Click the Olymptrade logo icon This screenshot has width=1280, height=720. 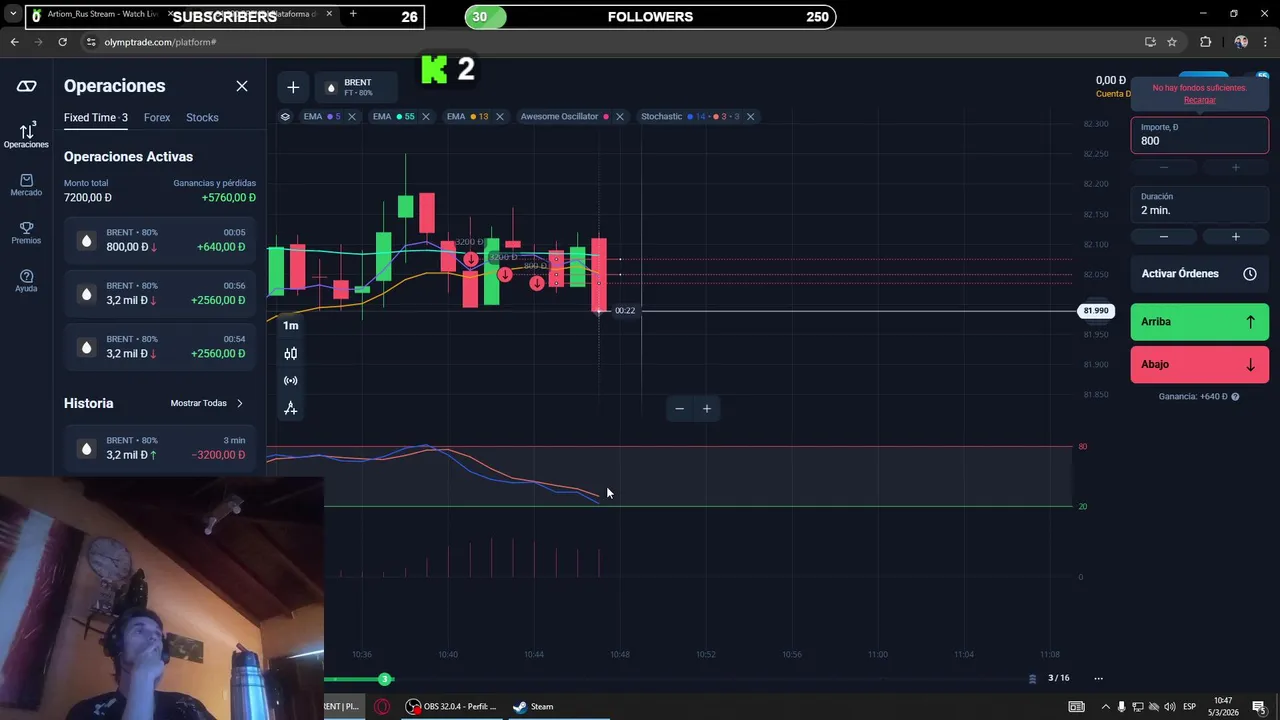(26, 86)
